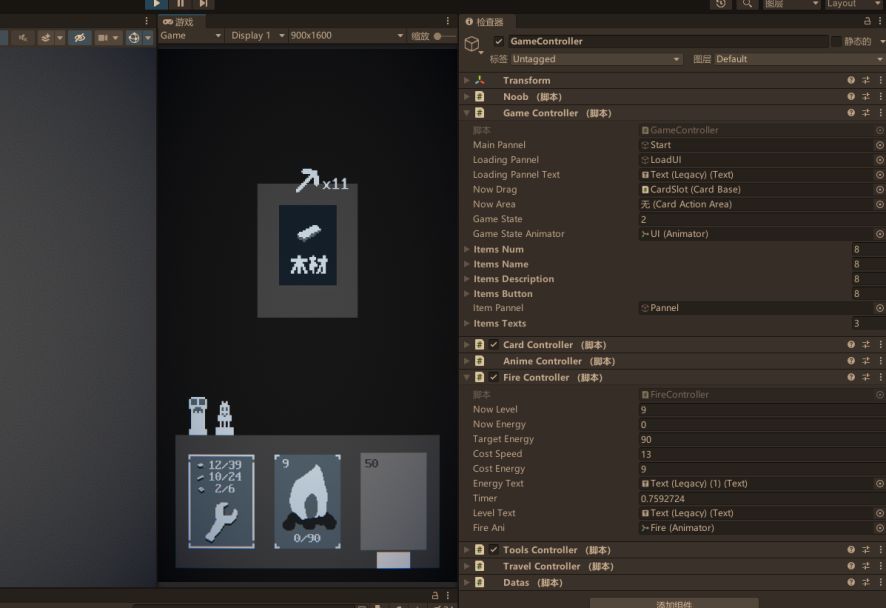The image size is (886, 608).
Task: Click the gizmos globe icon
Action: (x=134, y=37)
